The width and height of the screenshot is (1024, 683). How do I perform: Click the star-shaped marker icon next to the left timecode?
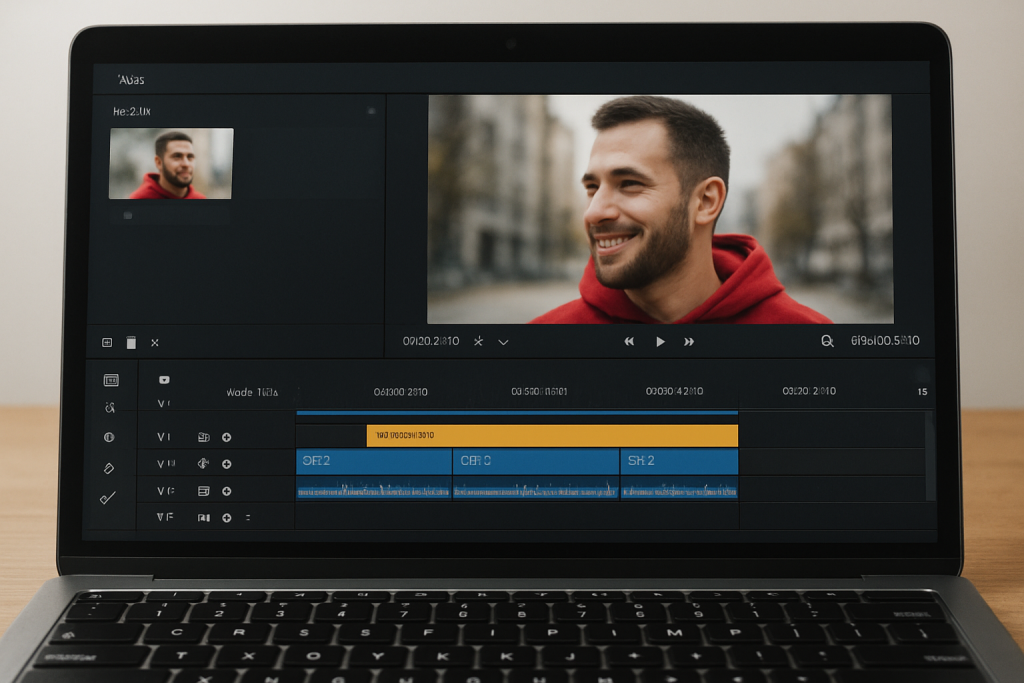(x=479, y=342)
